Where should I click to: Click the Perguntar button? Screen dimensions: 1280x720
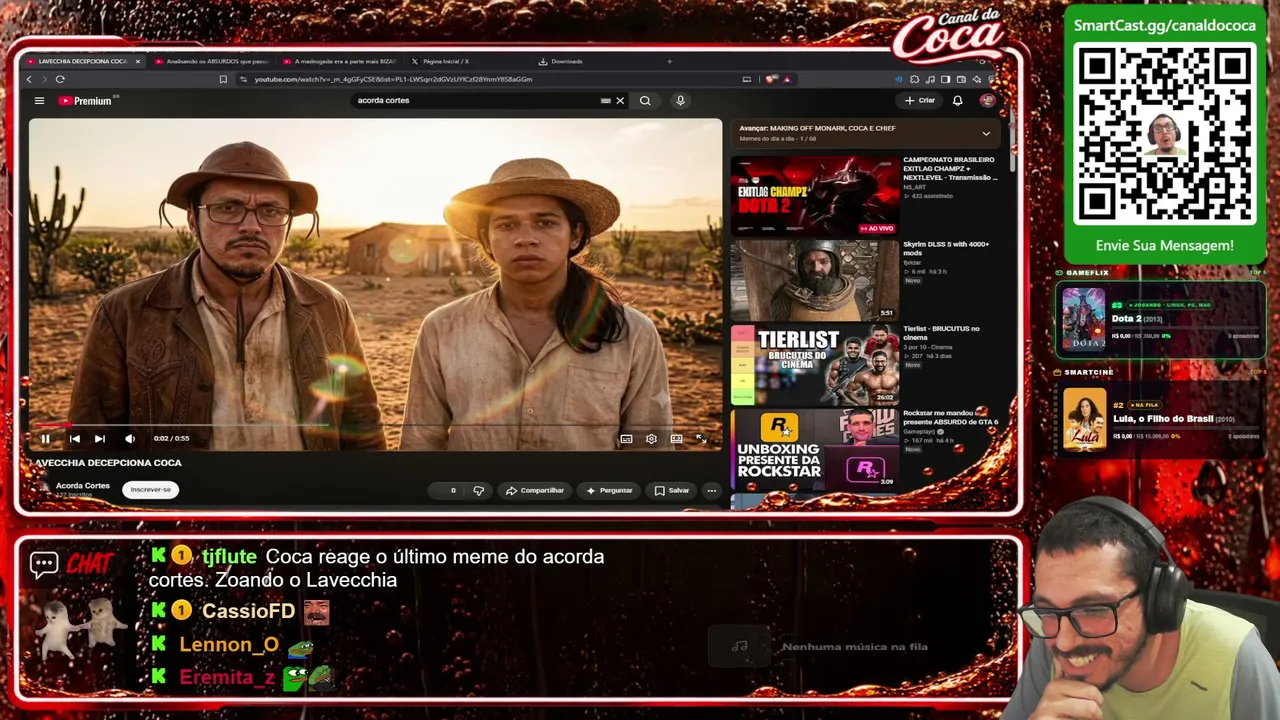click(x=610, y=490)
